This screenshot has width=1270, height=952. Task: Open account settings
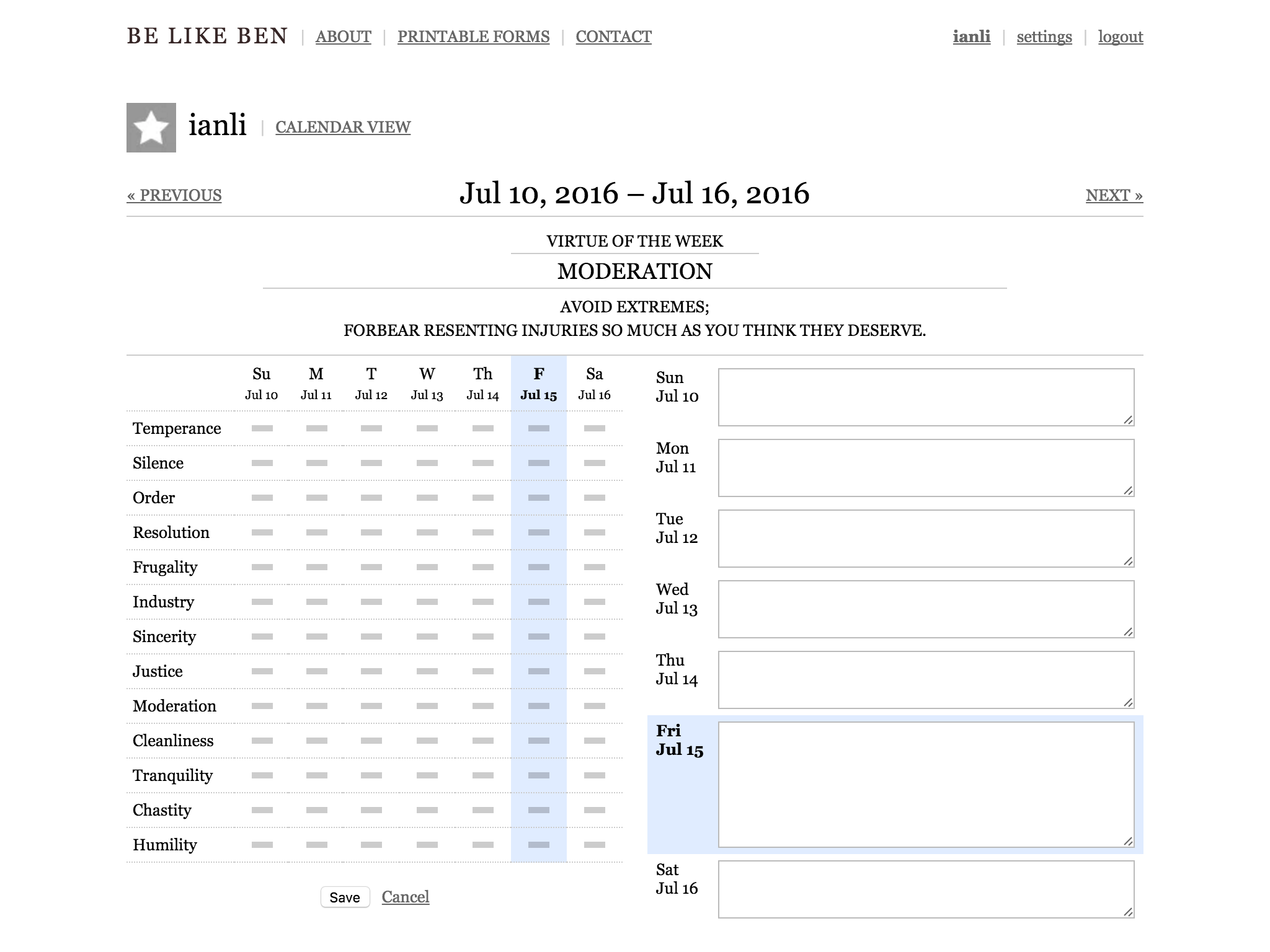pos(1044,37)
